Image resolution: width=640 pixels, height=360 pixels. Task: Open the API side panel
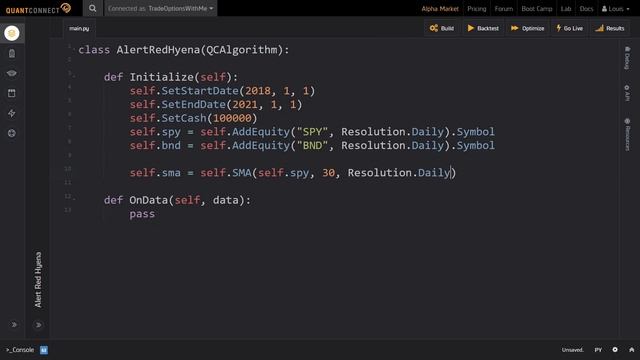point(627,93)
